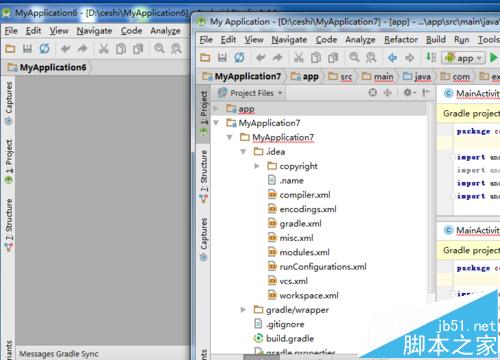
Task: Click Open folder icon in MyApplication7 toolbar
Action: 205,58
